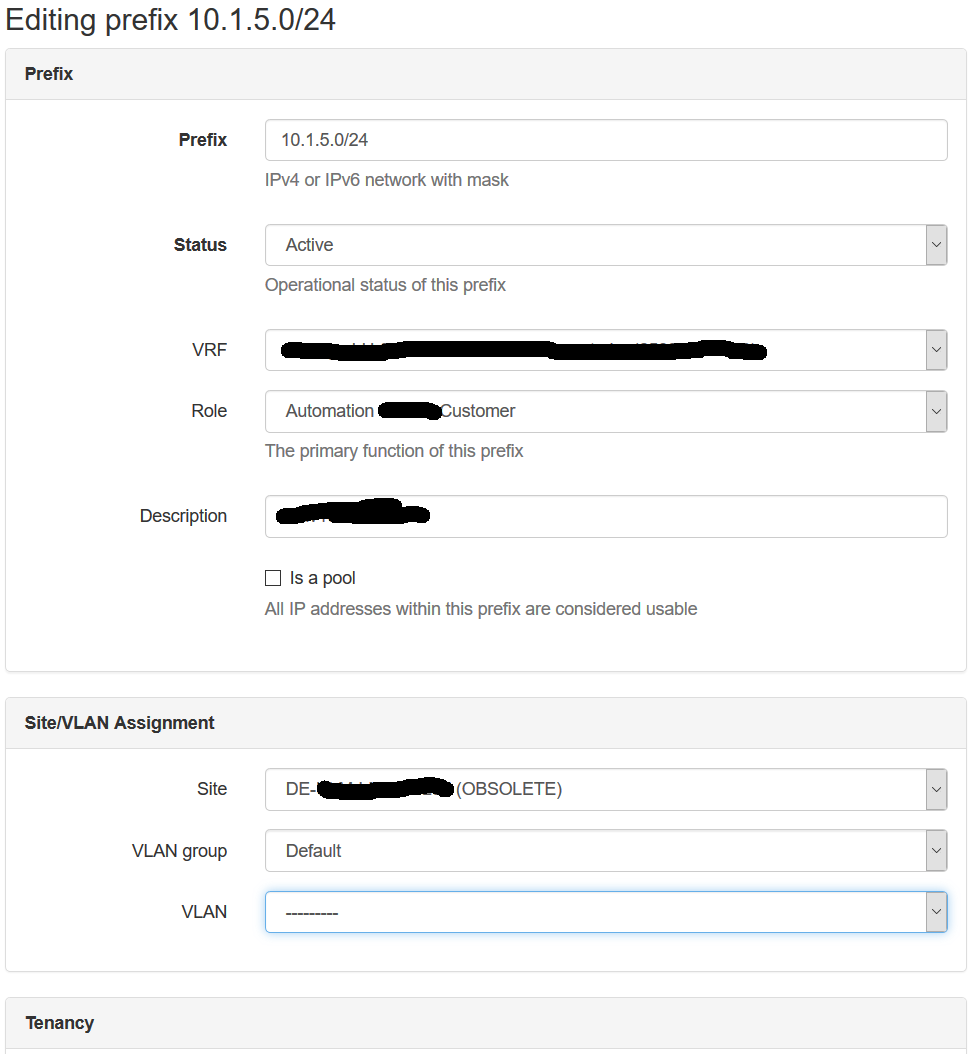Enable the 'Is a pool' checkbox
The height and width of the screenshot is (1054, 974).
(272, 577)
